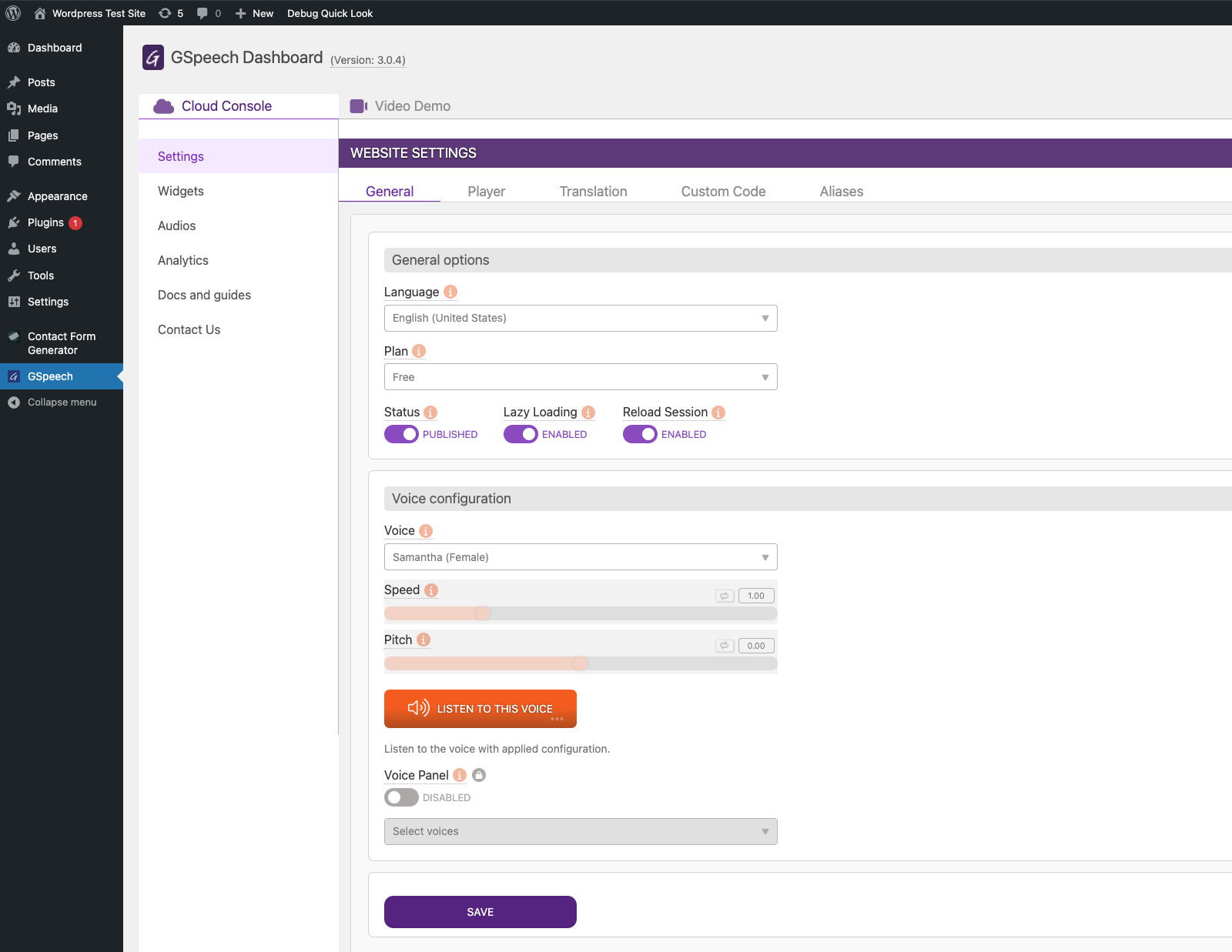Switch to the Player tab
This screenshot has height=952, width=1232.
point(487,192)
